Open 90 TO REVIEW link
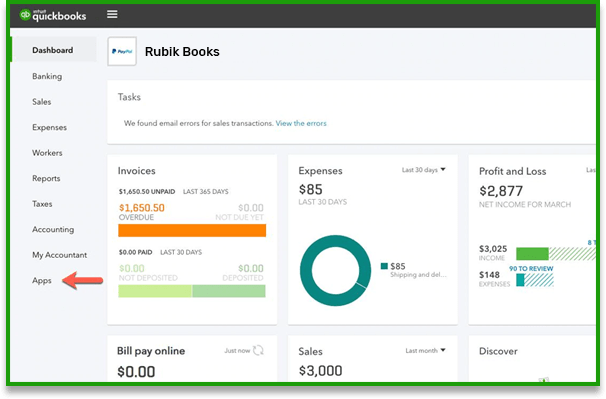 [531, 268]
